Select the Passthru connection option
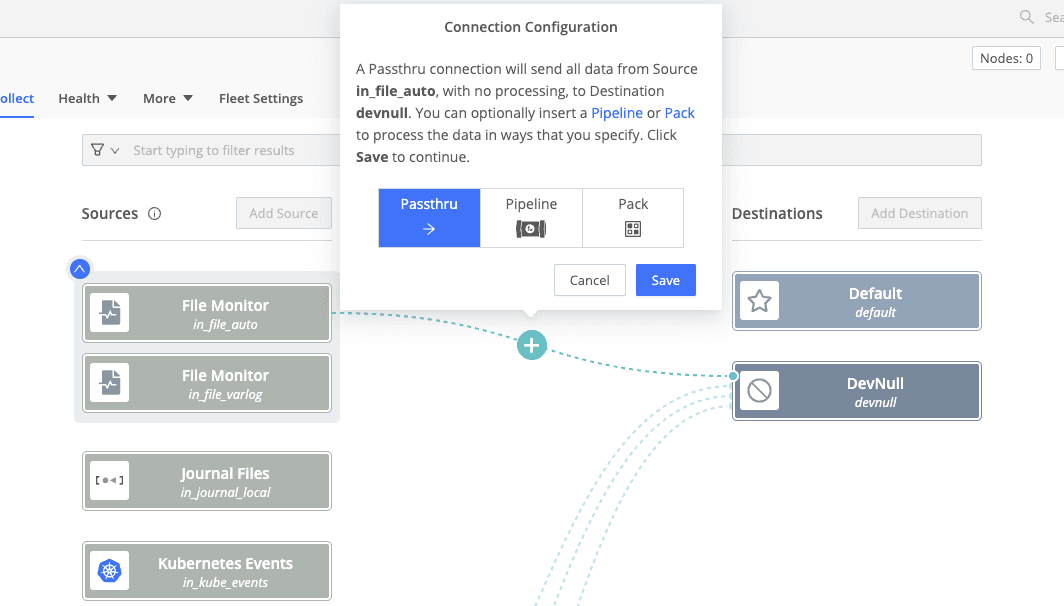 click(x=429, y=217)
